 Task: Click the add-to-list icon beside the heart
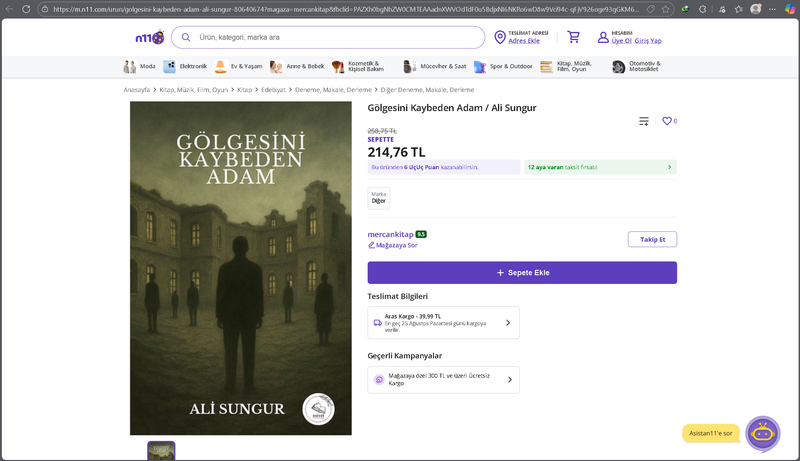coord(644,121)
